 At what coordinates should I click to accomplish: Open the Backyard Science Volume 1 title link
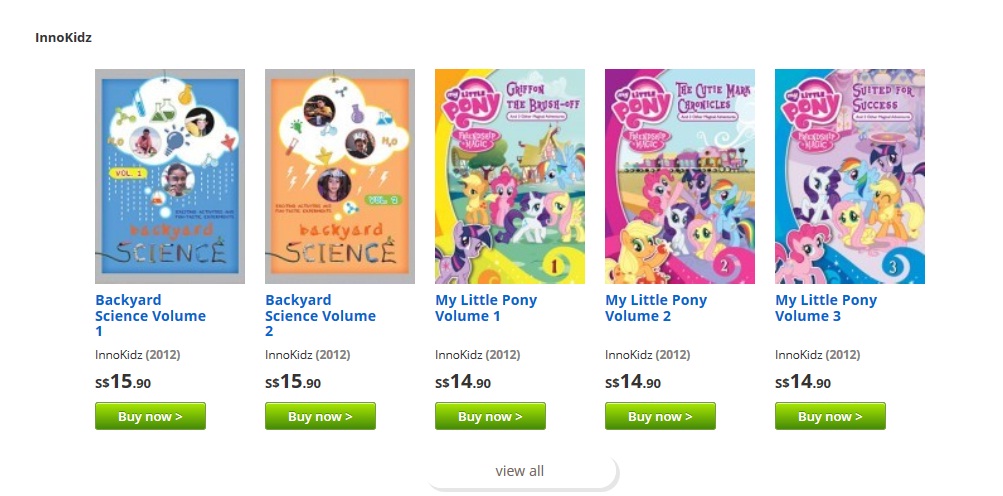coord(150,315)
